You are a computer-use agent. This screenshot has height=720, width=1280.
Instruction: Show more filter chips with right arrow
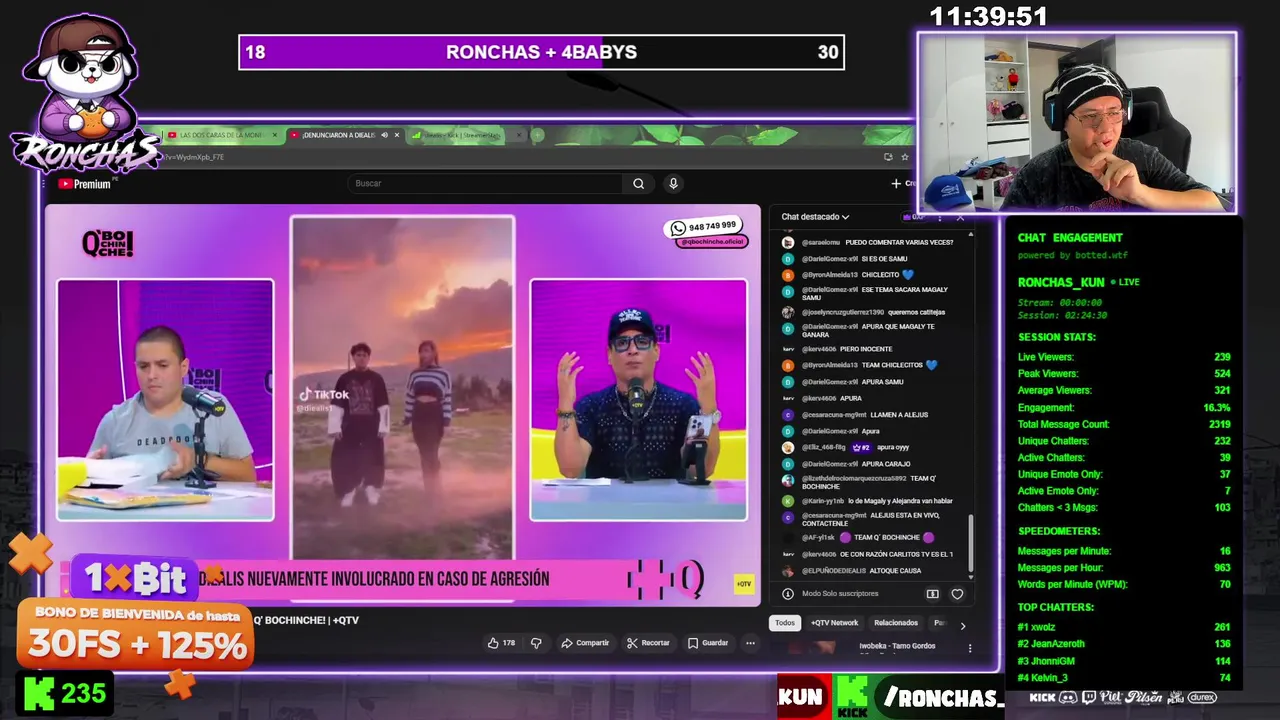pos(962,626)
